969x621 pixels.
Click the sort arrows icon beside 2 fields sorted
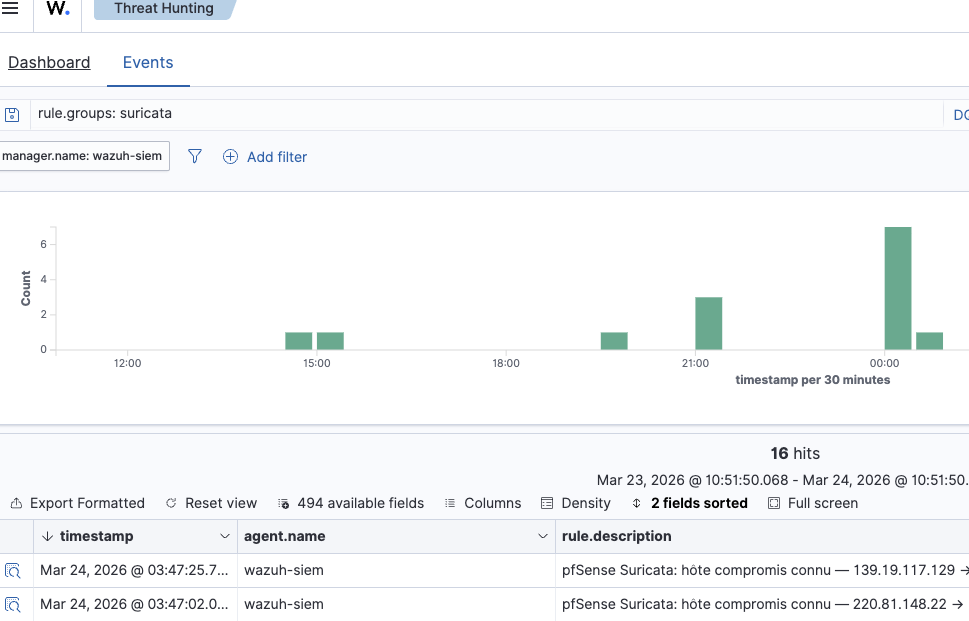coord(637,504)
